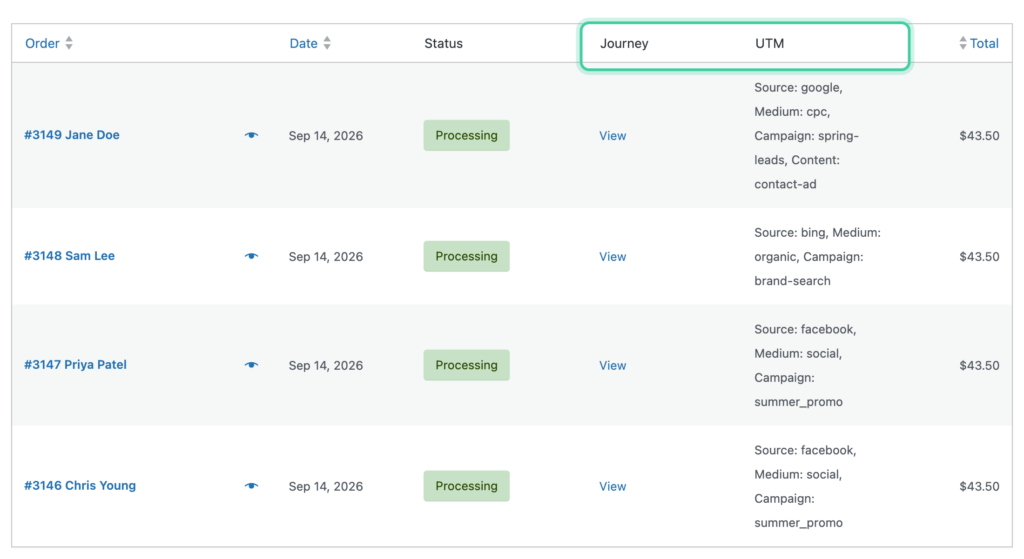View journey for Priya Patel's order

pos(613,366)
